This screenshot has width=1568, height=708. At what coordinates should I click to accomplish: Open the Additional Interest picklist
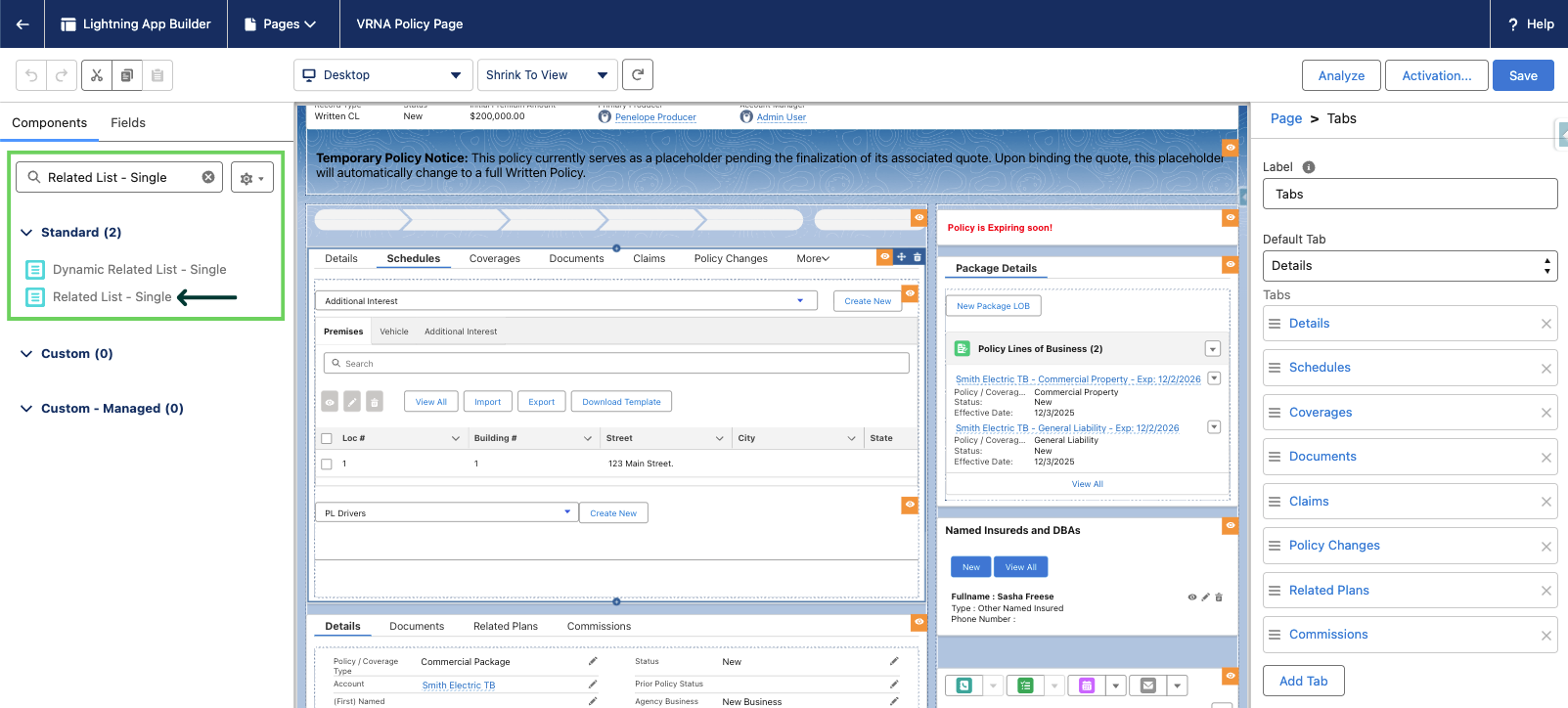click(565, 301)
